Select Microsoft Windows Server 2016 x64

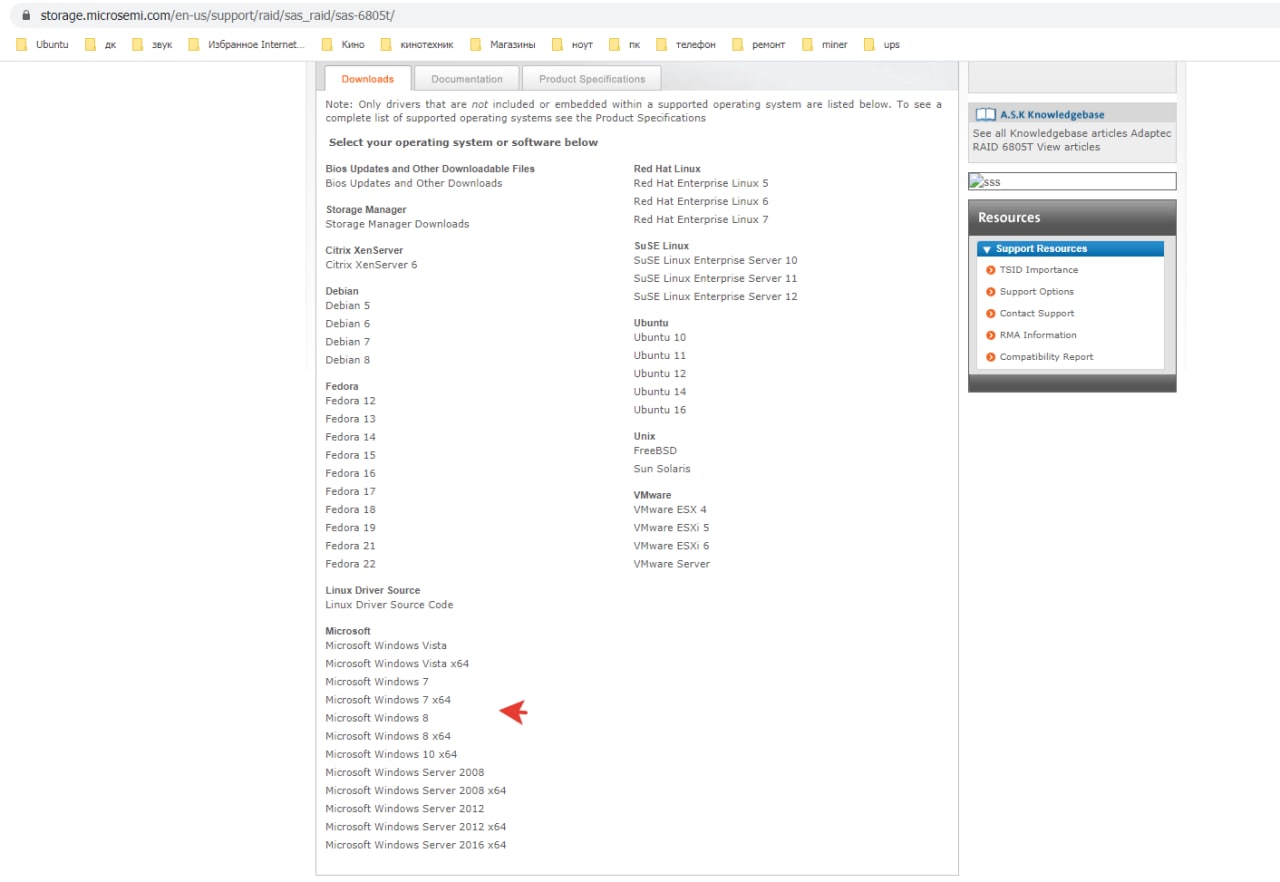[x=416, y=845]
